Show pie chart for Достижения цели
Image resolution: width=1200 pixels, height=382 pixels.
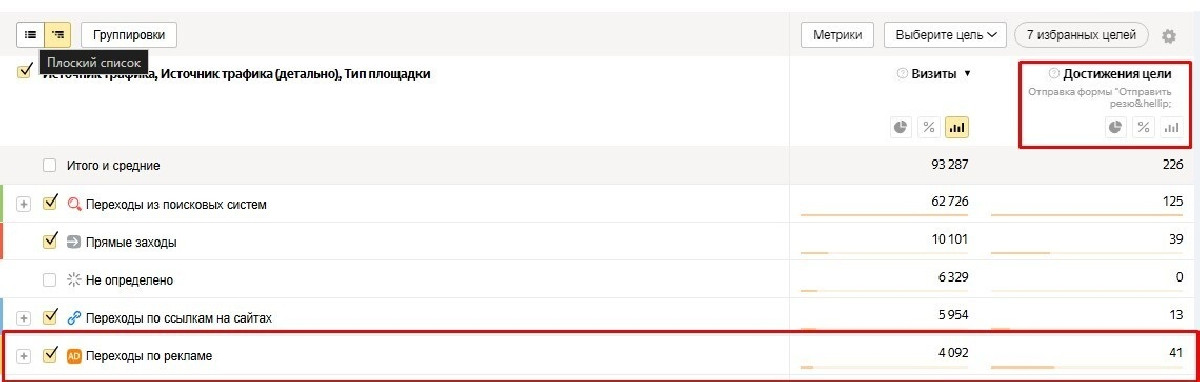point(1115,127)
